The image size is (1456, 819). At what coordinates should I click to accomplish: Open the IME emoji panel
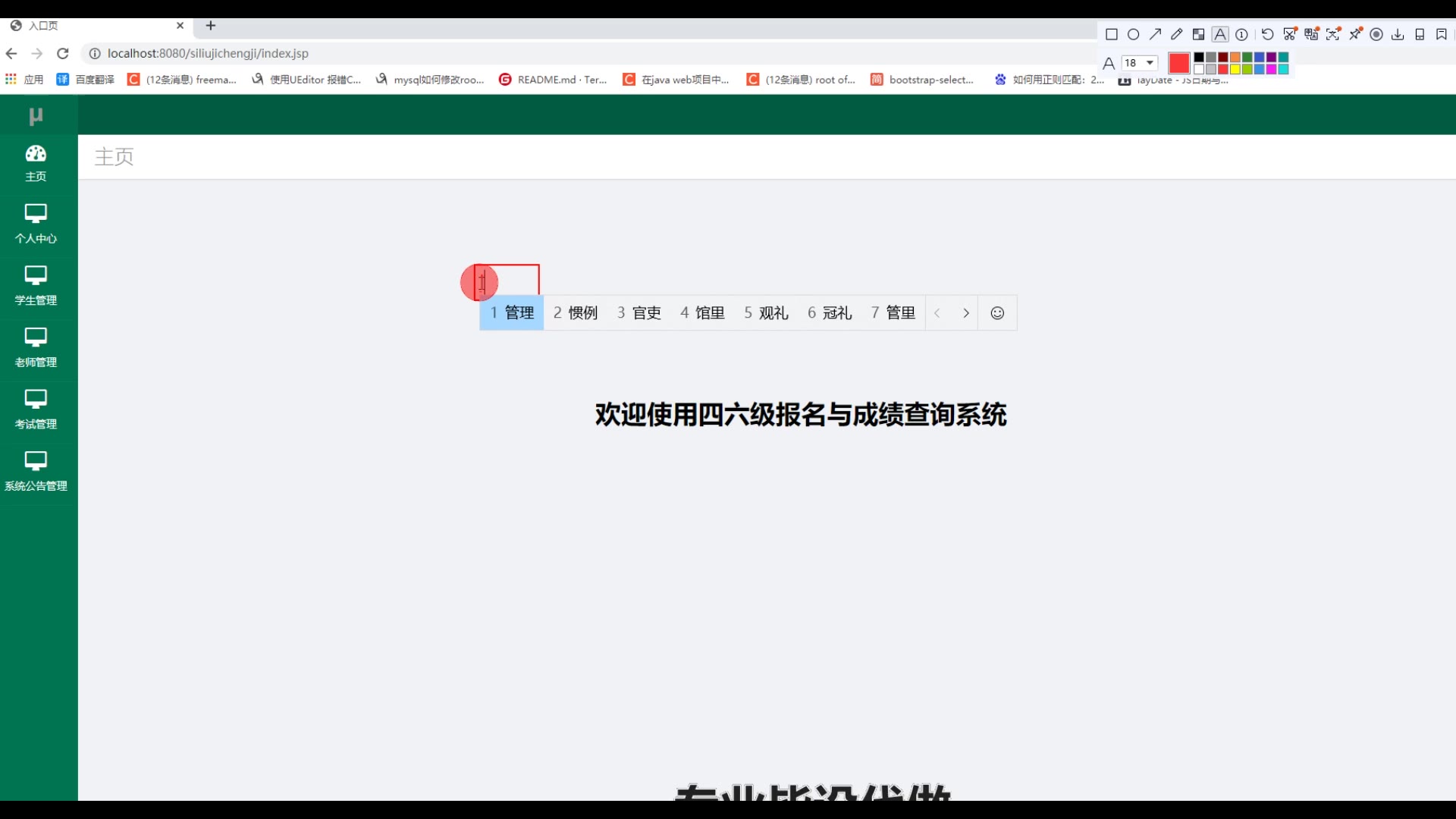pos(997,313)
